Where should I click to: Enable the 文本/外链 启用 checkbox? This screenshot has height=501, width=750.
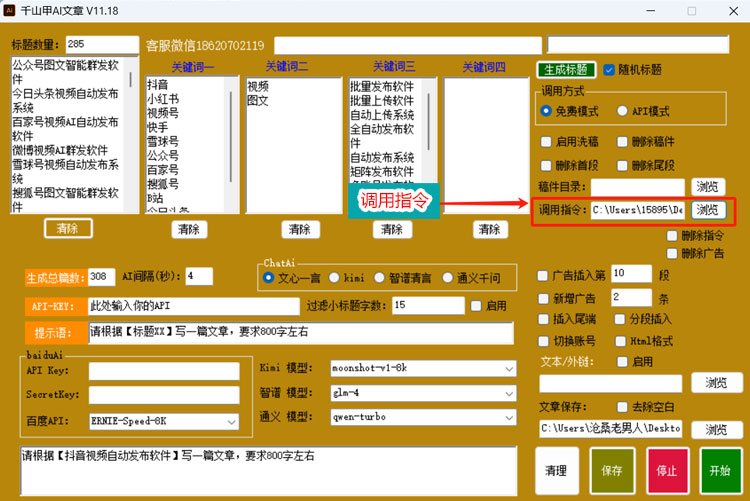pyautogui.click(x=622, y=362)
